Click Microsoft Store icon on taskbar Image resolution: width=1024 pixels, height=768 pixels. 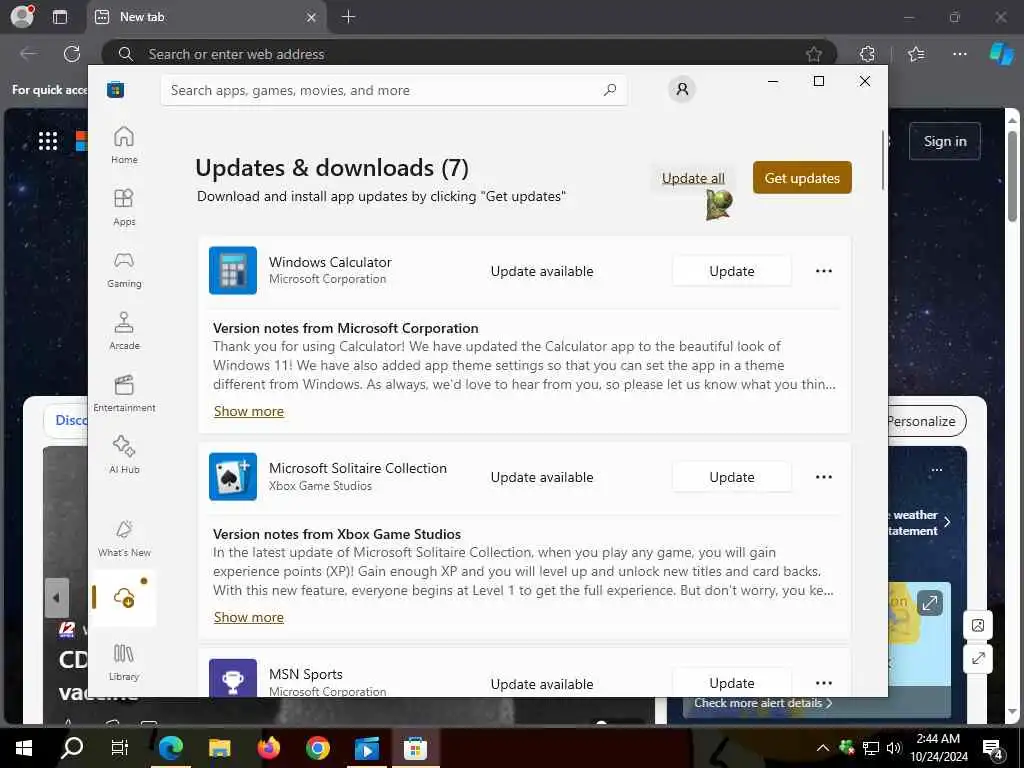pos(415,748)
